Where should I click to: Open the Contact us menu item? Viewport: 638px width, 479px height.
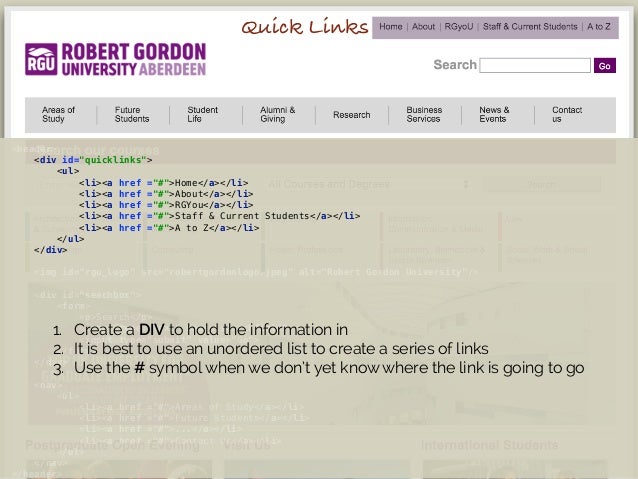(567, 114)
